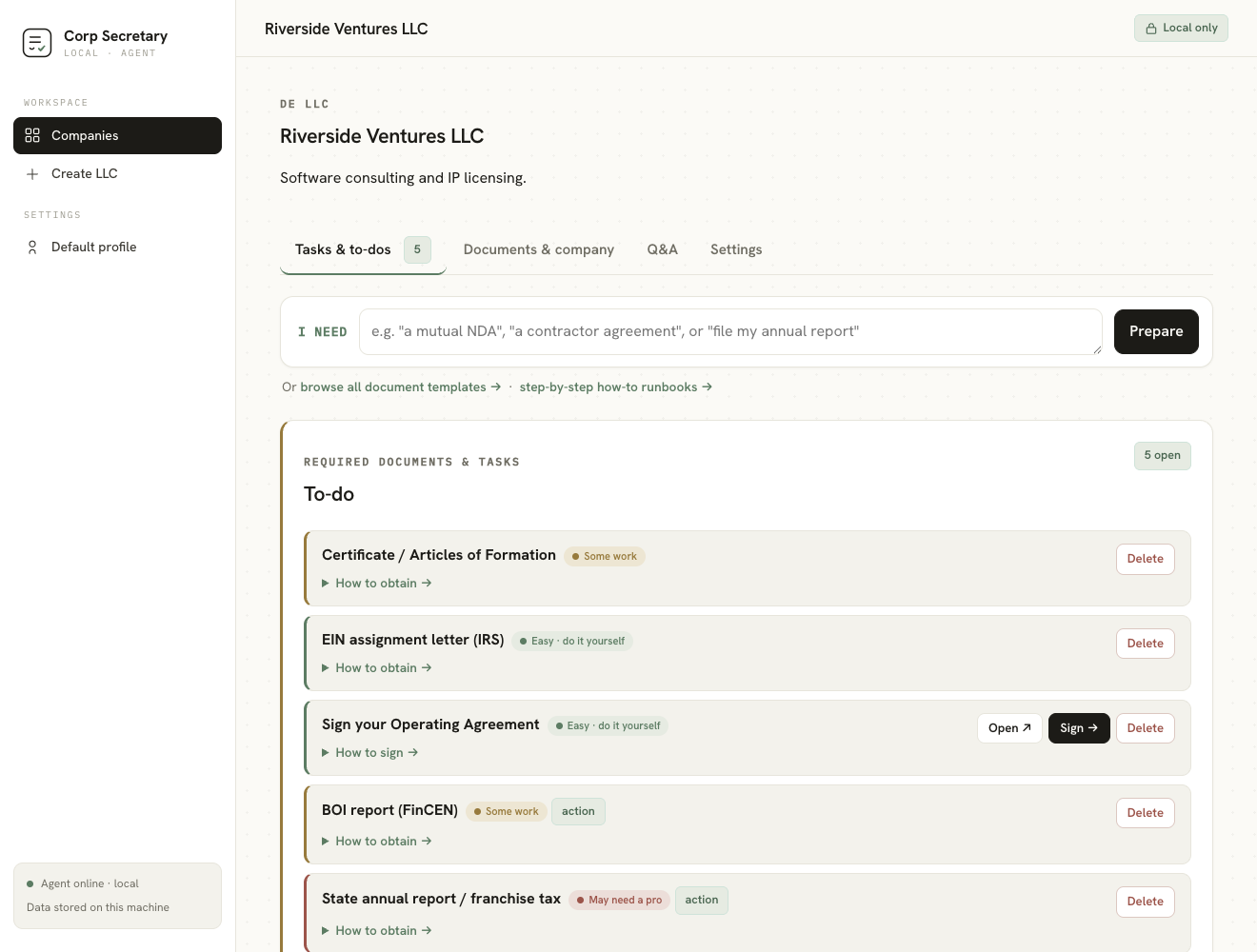Screen dimensions: 1257x952
Task: Click the May need a pro badge
Action: (620, 900)
